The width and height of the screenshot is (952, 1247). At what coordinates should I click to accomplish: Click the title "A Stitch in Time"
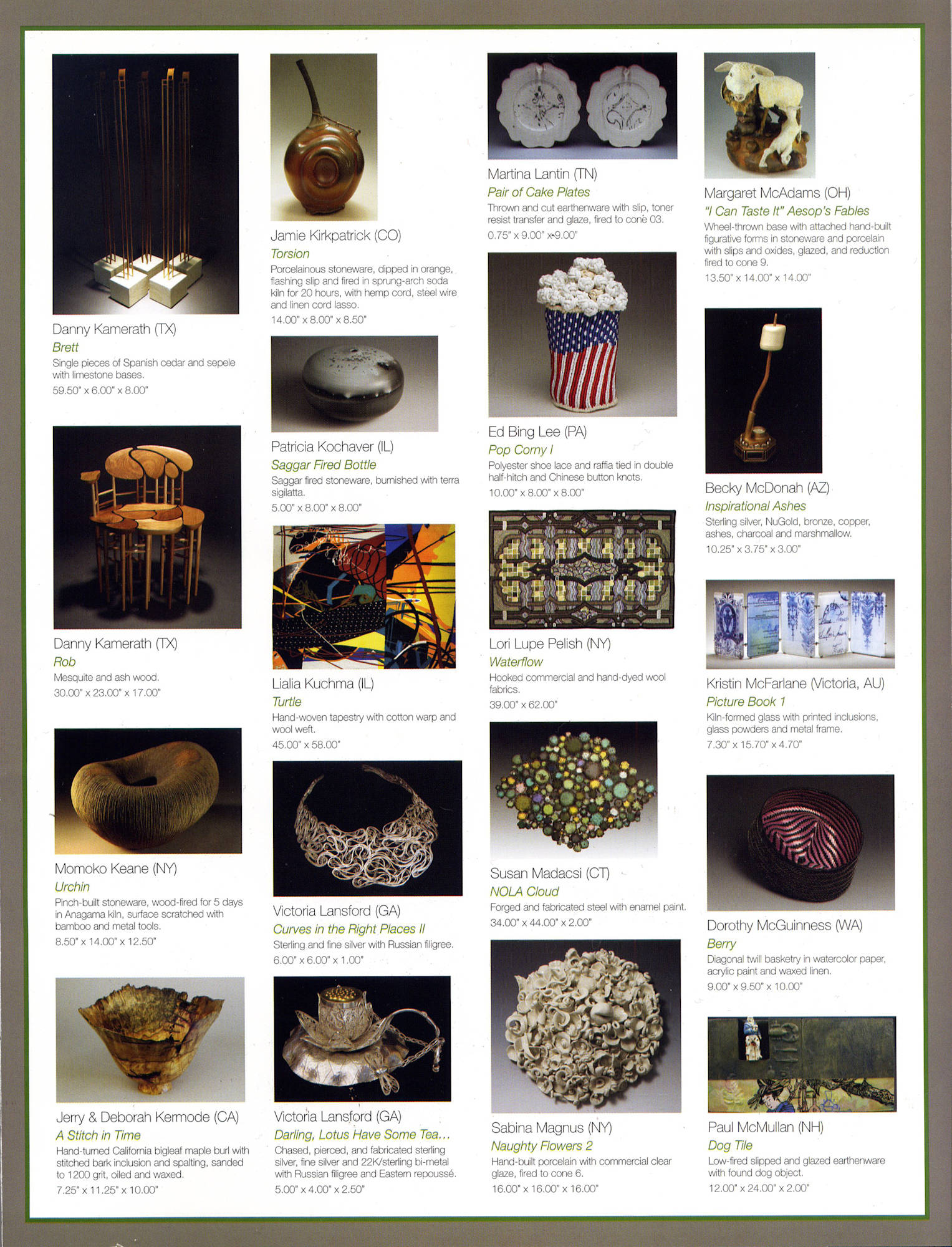(98, 1135)
